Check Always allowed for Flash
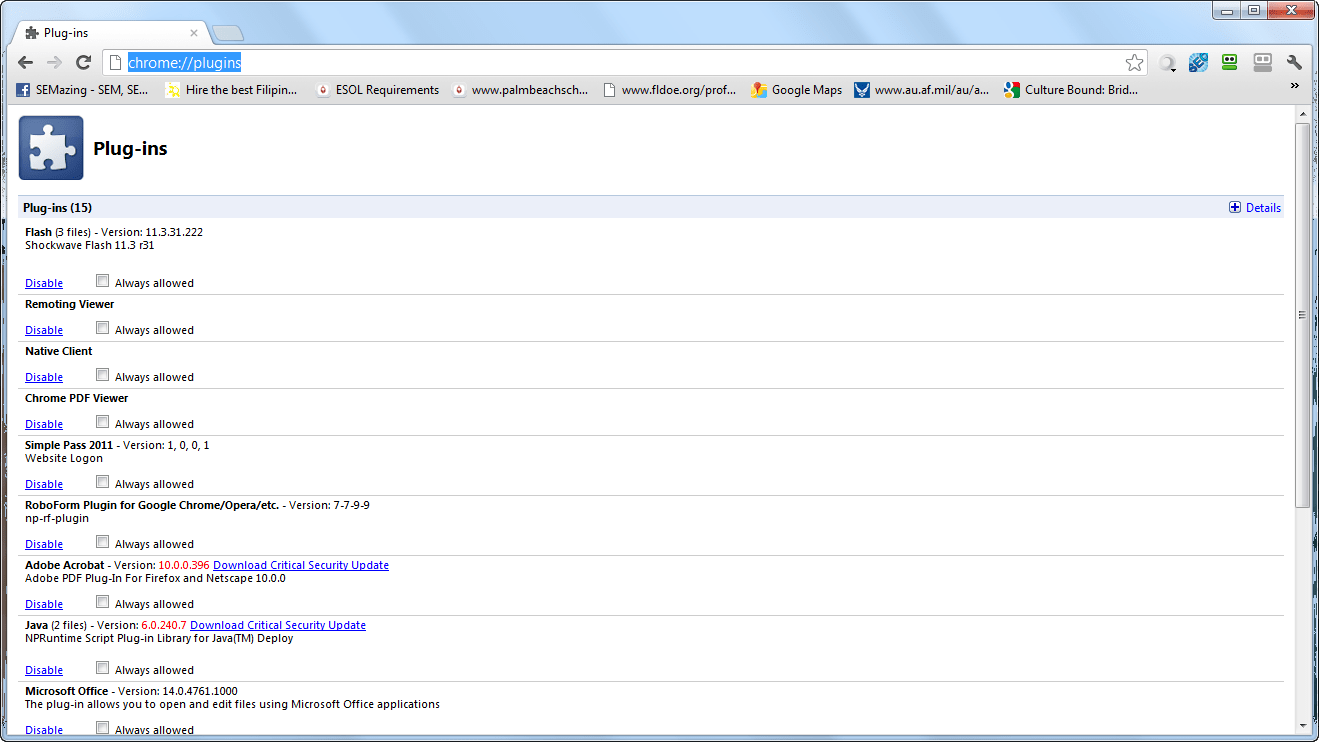Viewport: 1319px width, 742px height. [103, 281]
